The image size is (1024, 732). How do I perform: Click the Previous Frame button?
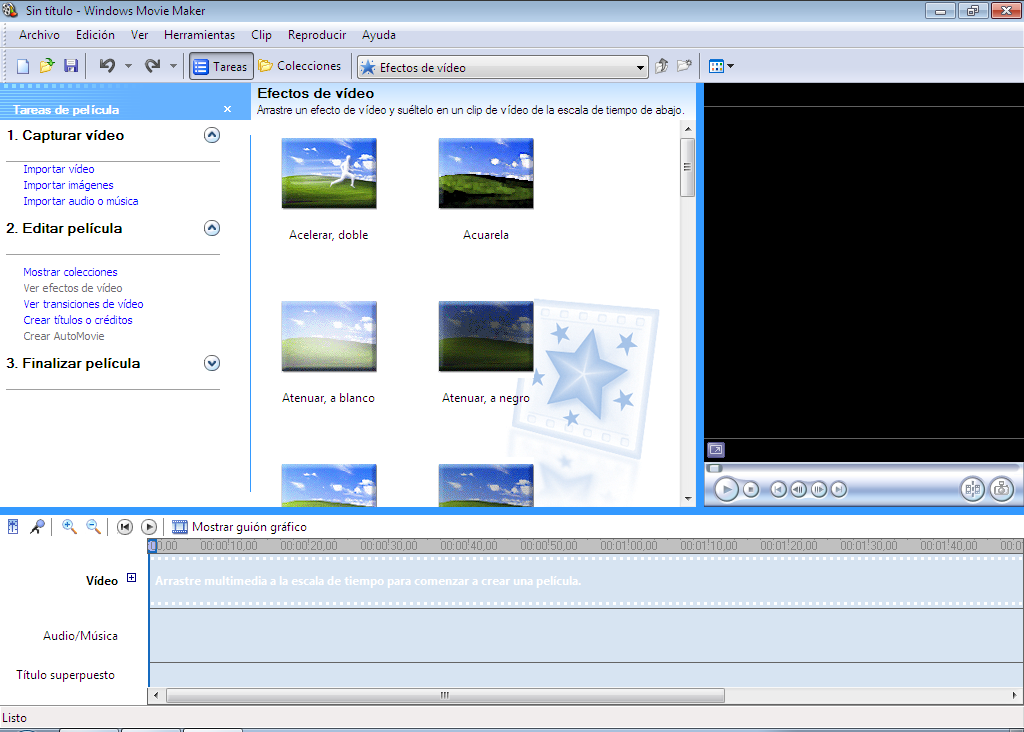click(x=798, y=489)
